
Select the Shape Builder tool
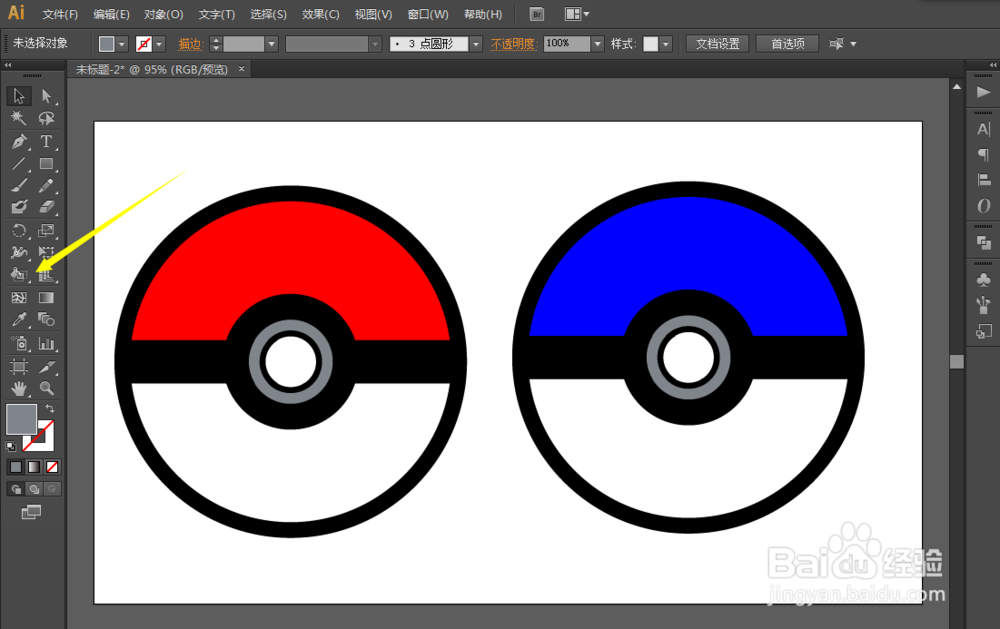tap(18, 275)
